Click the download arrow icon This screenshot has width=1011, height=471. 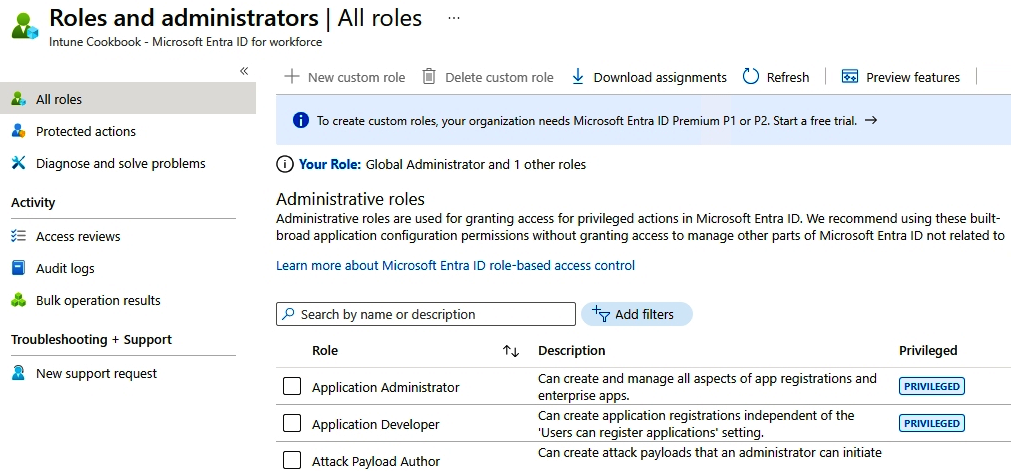pyautogui.click(x=578, y=77)
